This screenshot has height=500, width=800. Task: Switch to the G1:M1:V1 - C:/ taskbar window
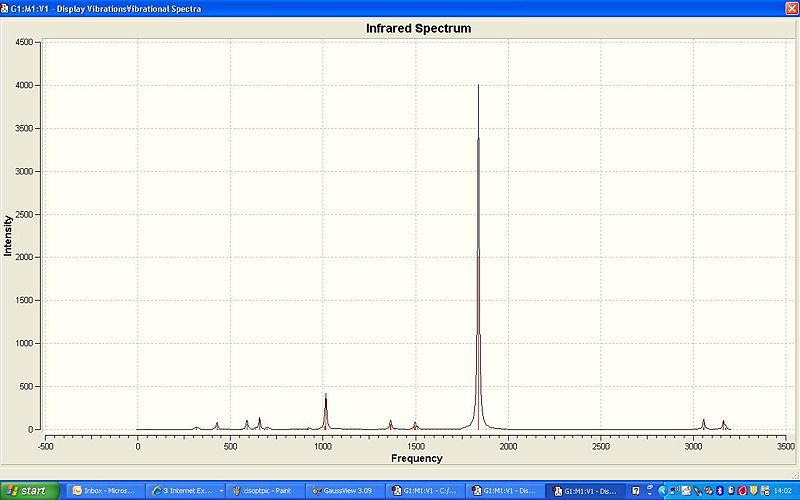pyautogui.click(x=424, y=491)
